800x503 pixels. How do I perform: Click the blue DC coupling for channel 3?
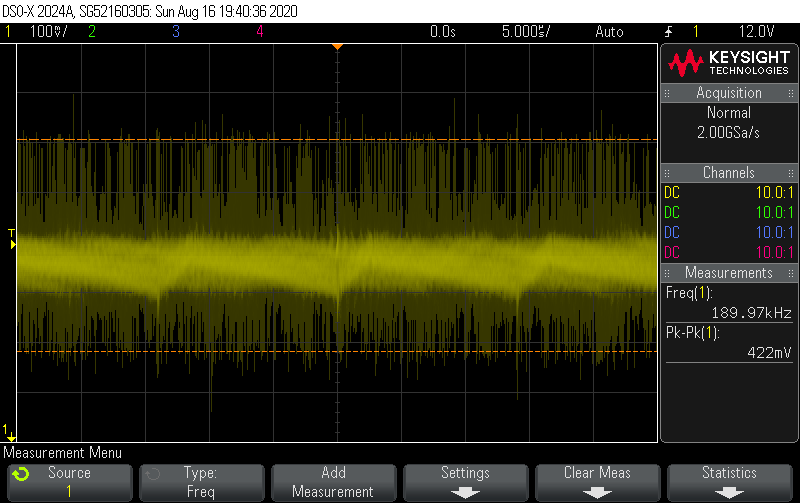[672, 232]
